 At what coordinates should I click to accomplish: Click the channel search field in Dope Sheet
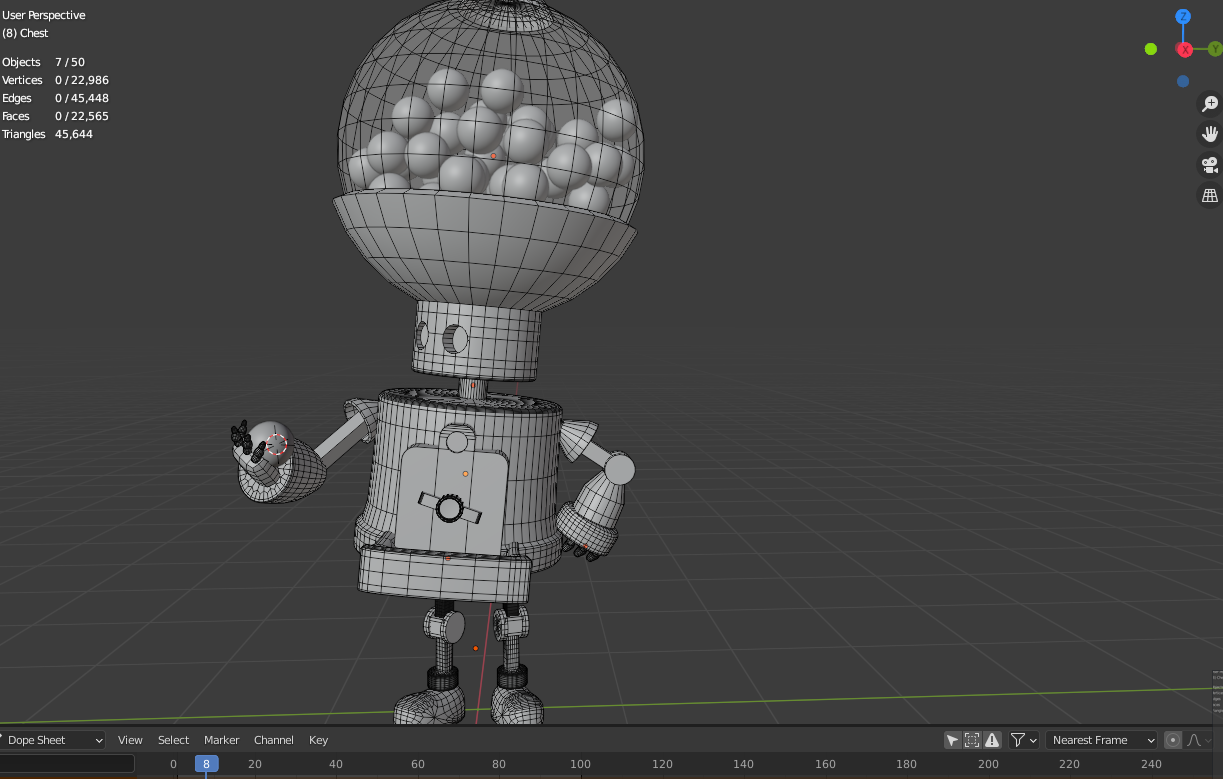(x=68, y=764)
